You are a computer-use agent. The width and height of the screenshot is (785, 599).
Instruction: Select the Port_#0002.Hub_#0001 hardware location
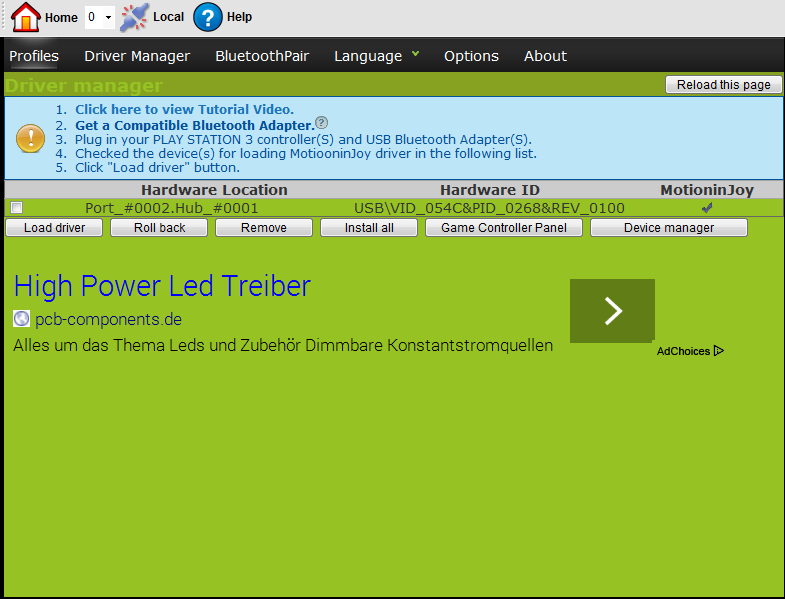pos(172,208)
